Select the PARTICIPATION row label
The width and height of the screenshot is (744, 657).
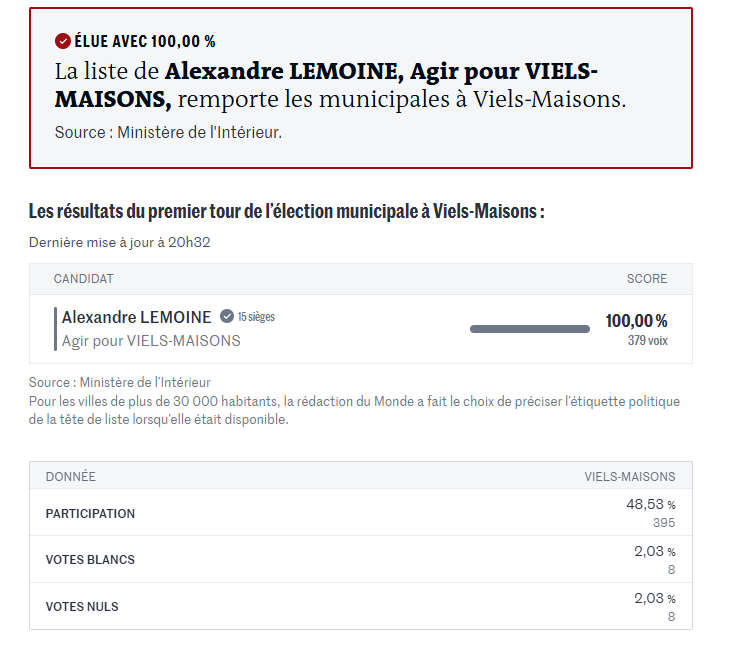[90, 513]
